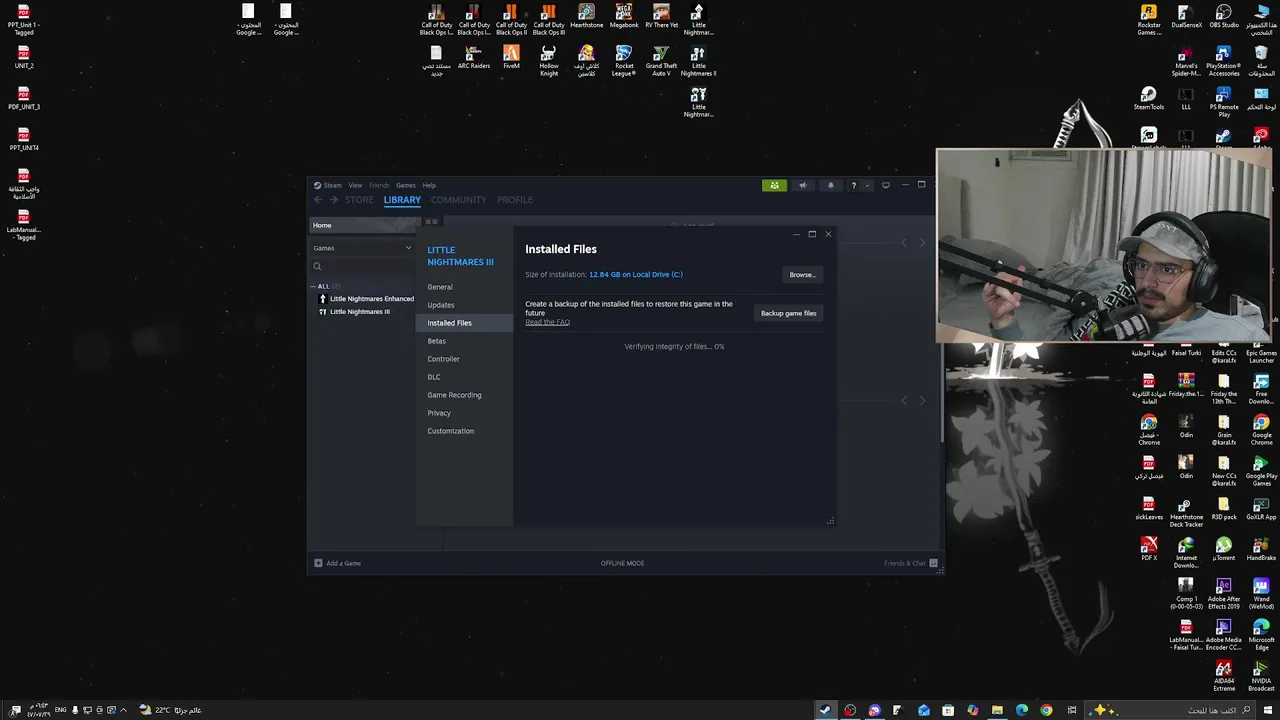Open Rockstar Games Launcher desktop icon
The image size is (1280, 720).
1149,19
